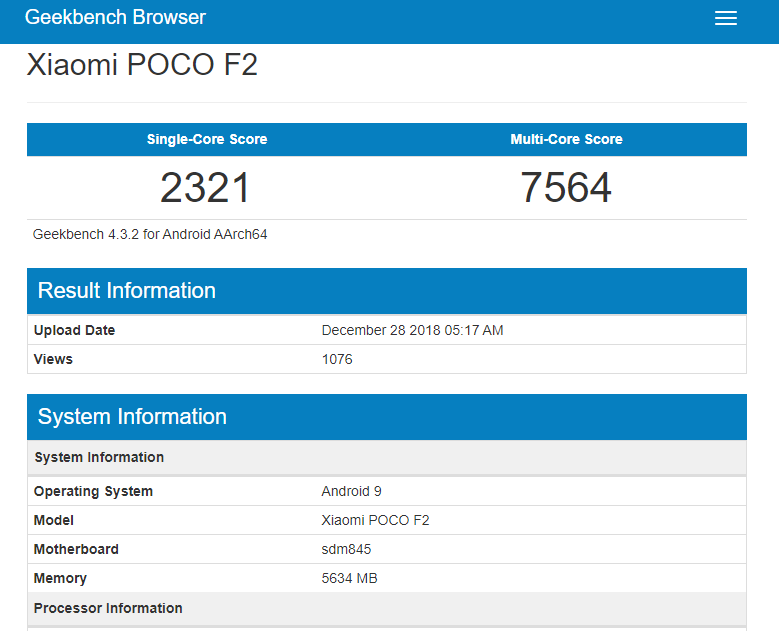Click the Geekbench Browser logo link
Viewport: 779px width, 631px height.
coord(115,17)
